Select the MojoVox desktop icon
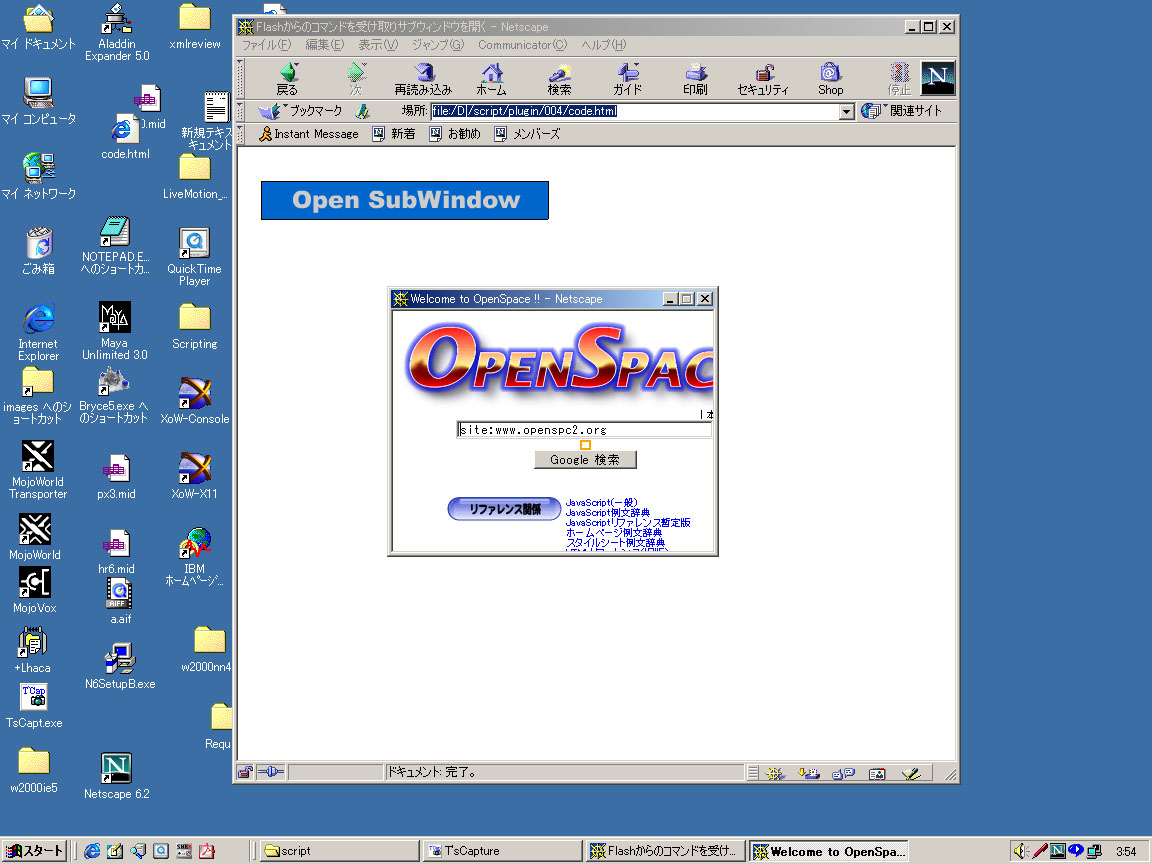 (x=35, y=590)
